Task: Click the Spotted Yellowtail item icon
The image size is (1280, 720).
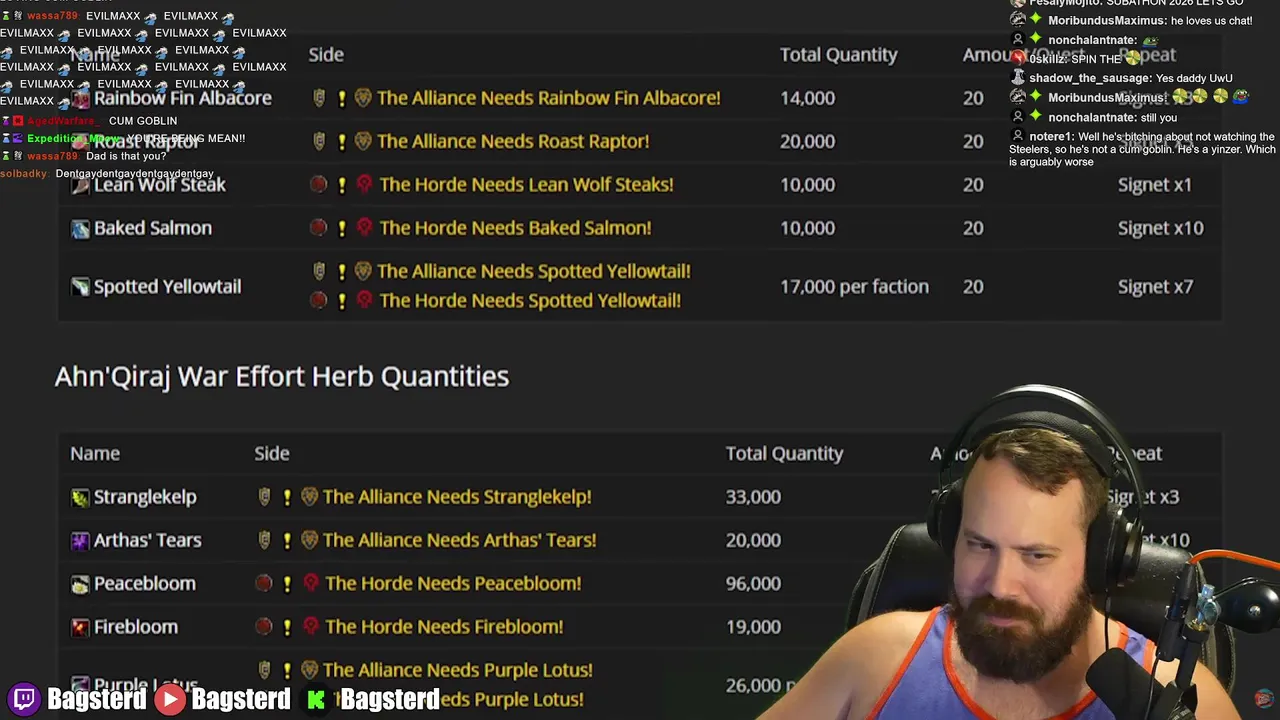Action: pyautogui.click(x=80, y=287)
